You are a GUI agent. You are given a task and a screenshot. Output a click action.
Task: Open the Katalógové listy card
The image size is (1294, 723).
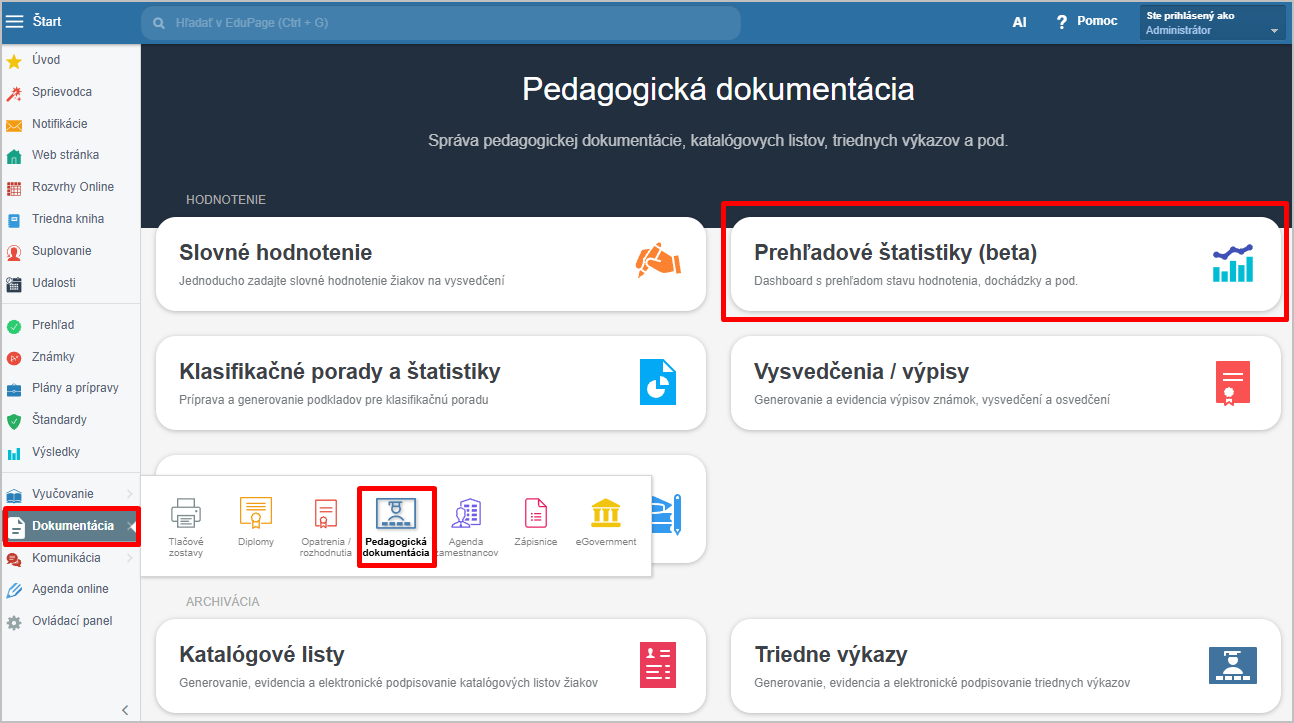click(x=430, y=666)
